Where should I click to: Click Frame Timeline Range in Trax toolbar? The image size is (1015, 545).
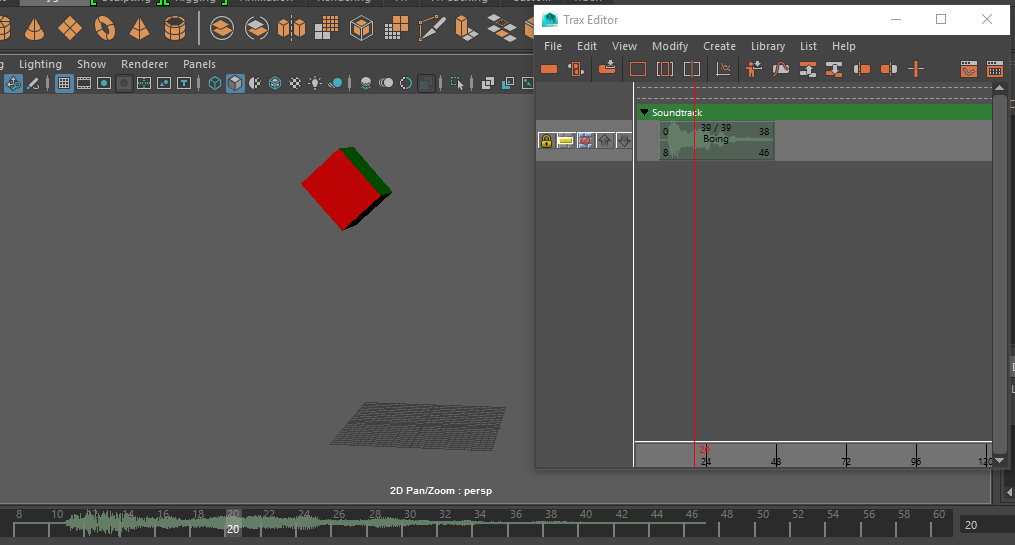click(665, 69)
